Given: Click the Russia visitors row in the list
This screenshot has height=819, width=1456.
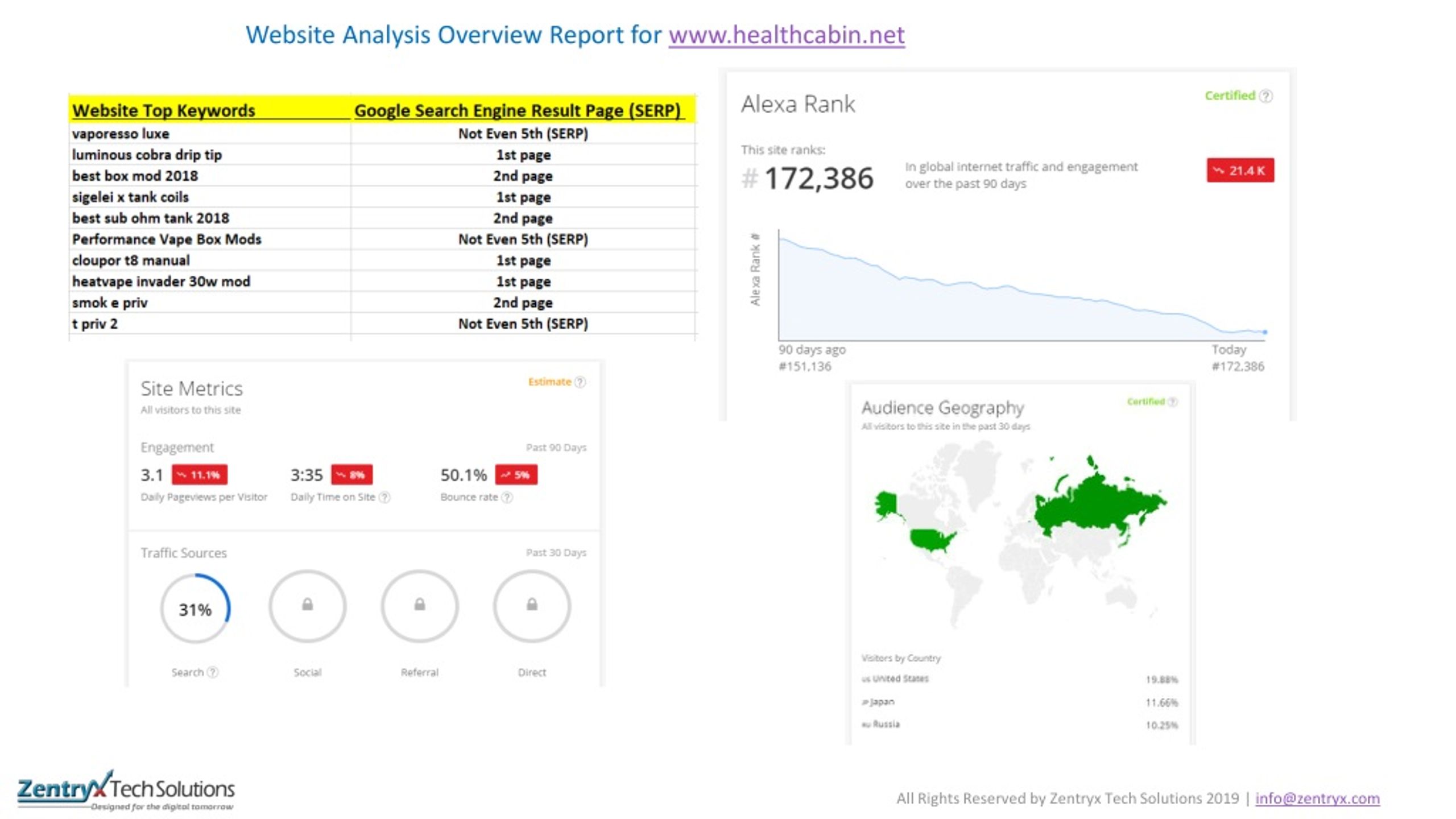Looking at the screenshot, I should [1019, 725].
